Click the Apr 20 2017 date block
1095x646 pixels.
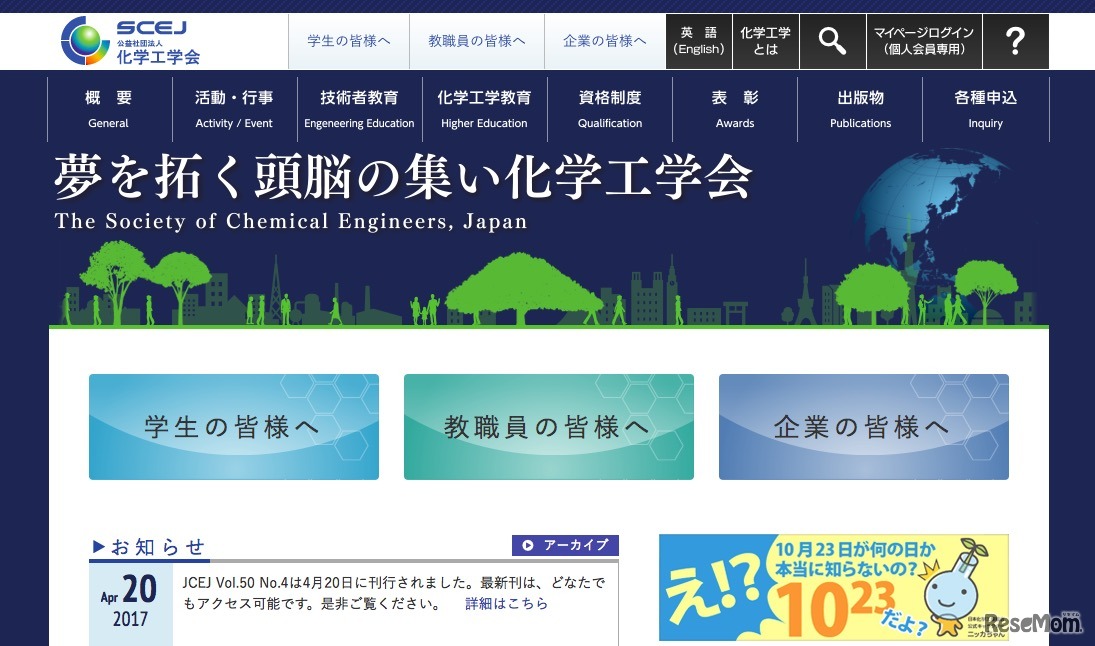click(131, 603)
